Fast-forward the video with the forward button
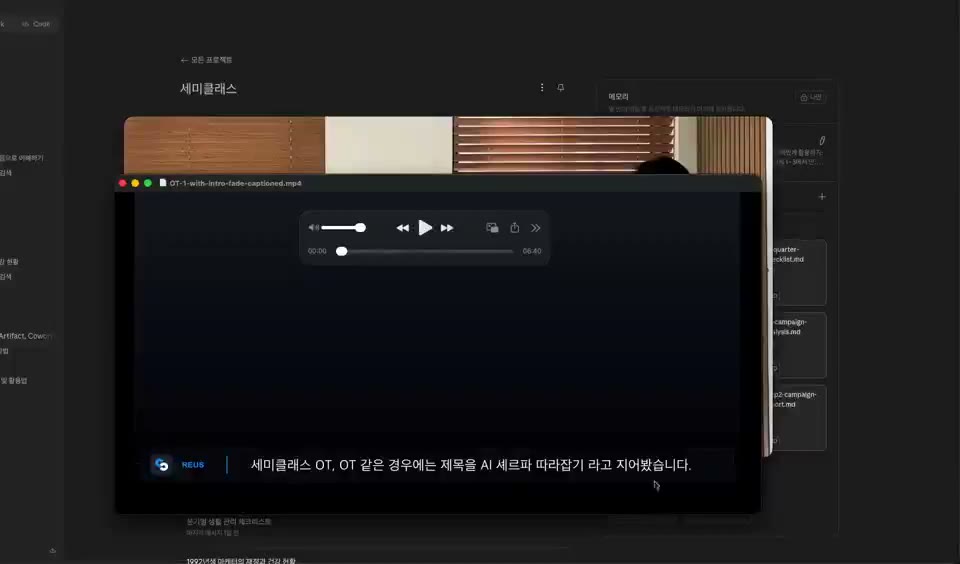This screenshot has height=564, width=960. pos(448,228)
